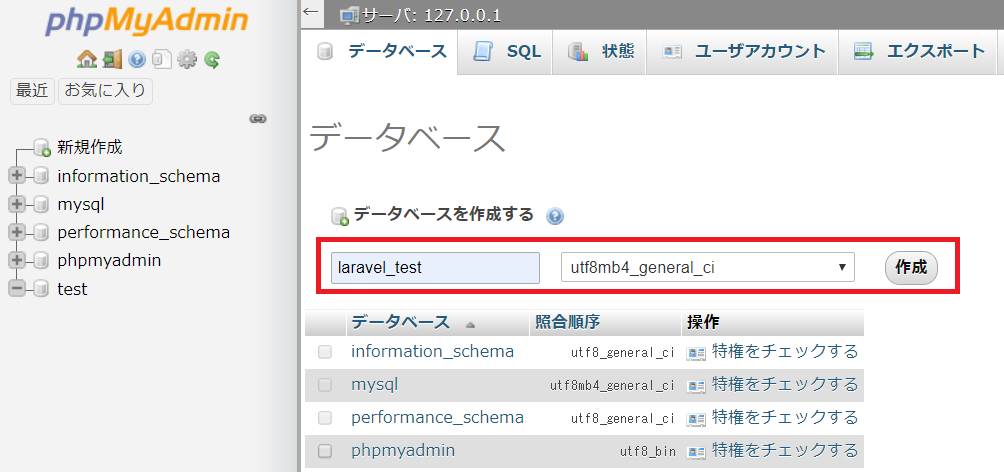The image size is (1004, 472).
Task: Click 新規作成 in the sidebar
Action: click(90, 148)
